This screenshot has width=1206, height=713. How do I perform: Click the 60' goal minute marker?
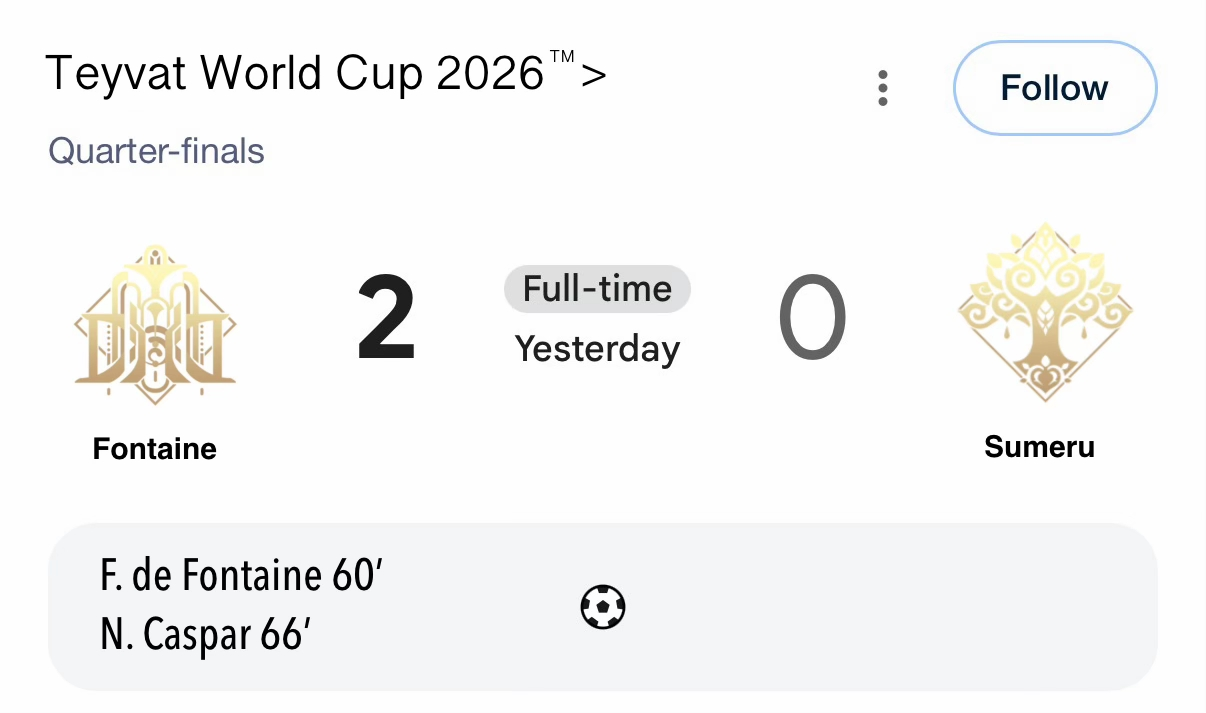(357, 577)
